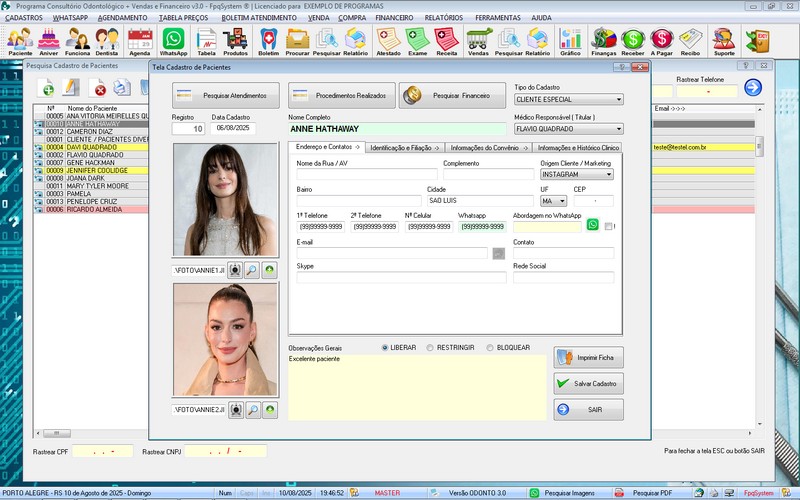Open the FINANCEIRO menu
800x500 pixels.
(393, 17)
